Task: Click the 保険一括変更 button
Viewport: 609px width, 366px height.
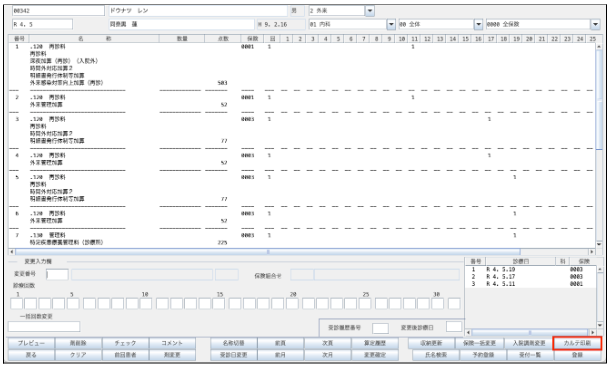Action: pyautogui.click(x=479, y=343)
